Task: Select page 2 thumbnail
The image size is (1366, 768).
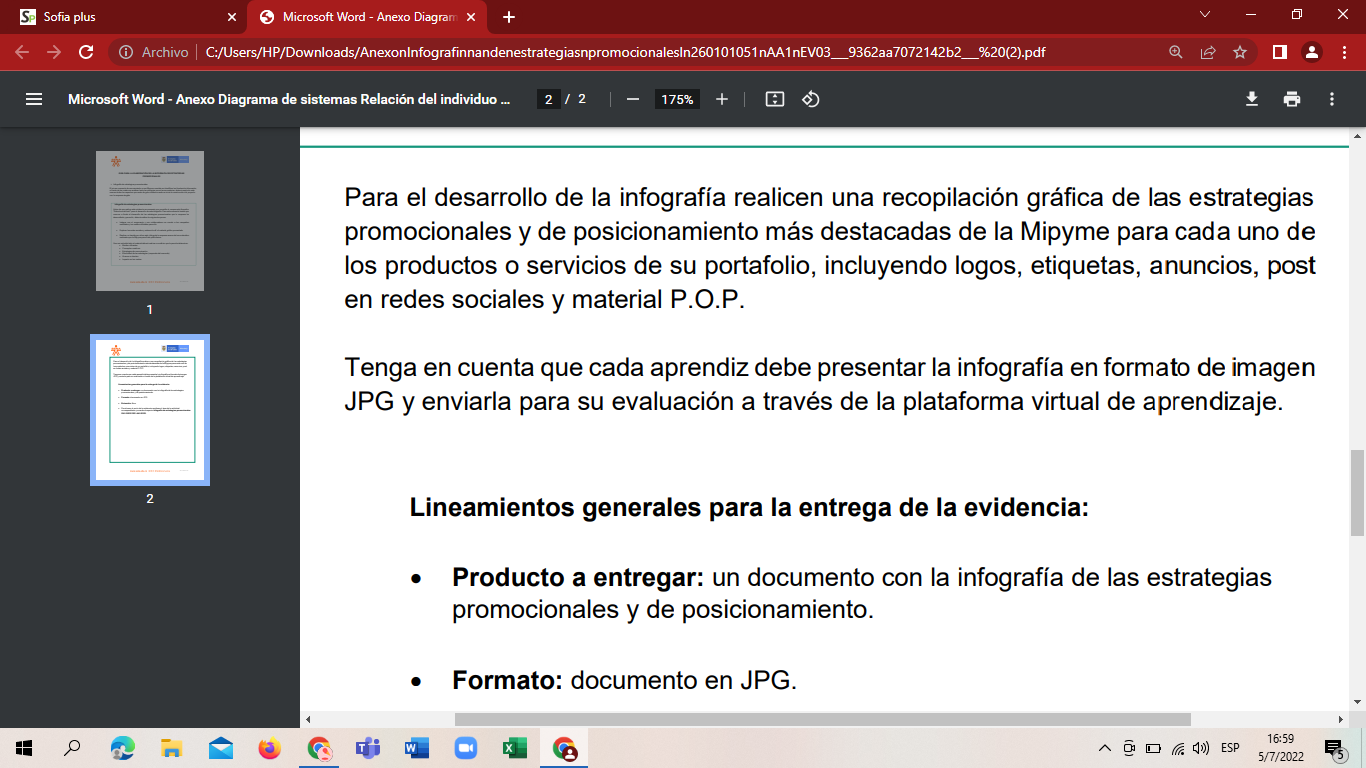Action: (150, 410)
